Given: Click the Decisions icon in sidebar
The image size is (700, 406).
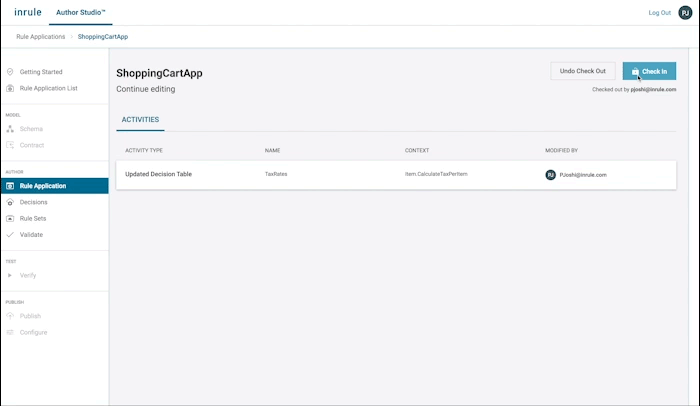Looking at the screenshot, I should click(10, 202).
